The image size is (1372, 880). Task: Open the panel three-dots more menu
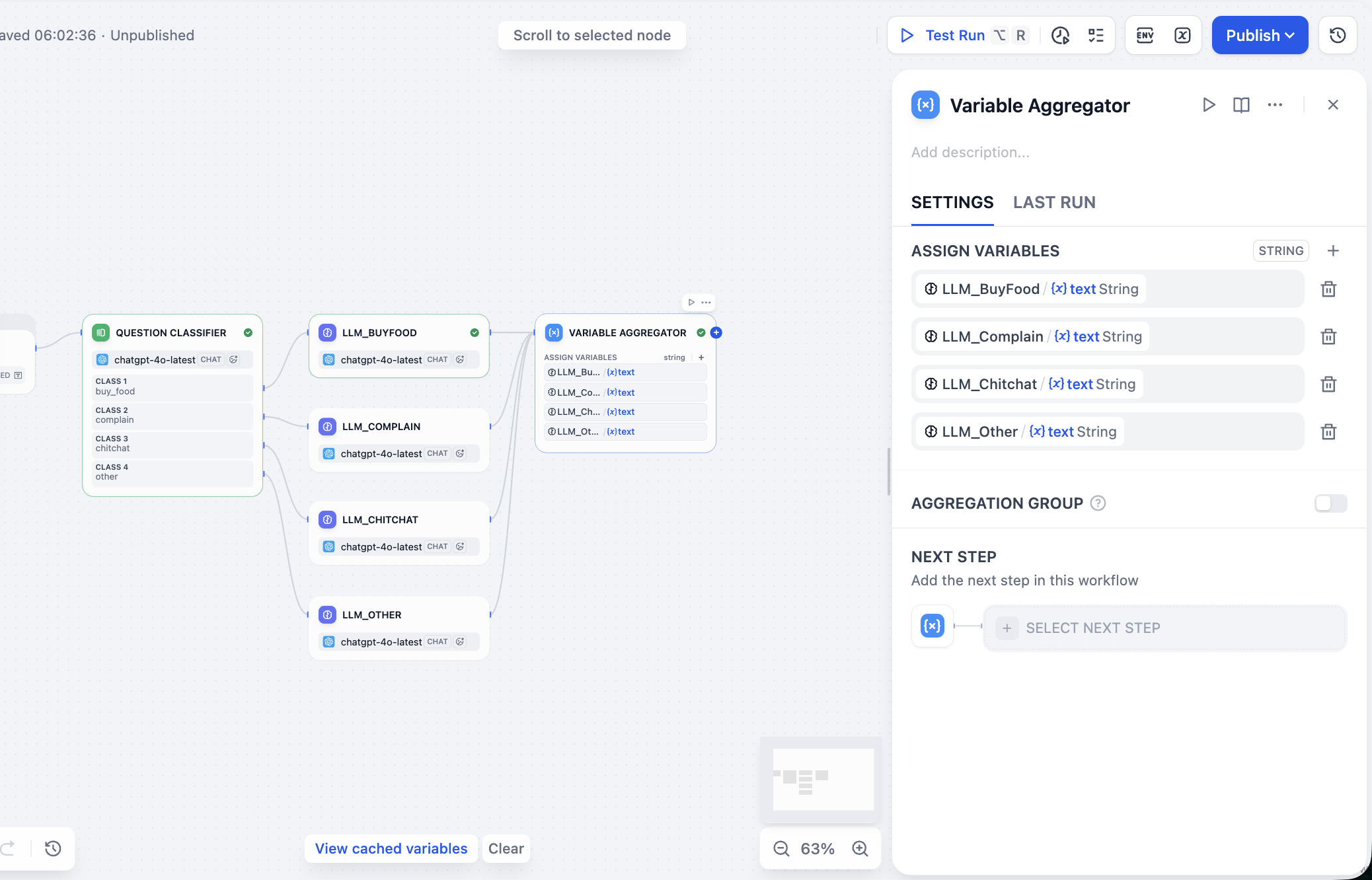pos(1275,105)
